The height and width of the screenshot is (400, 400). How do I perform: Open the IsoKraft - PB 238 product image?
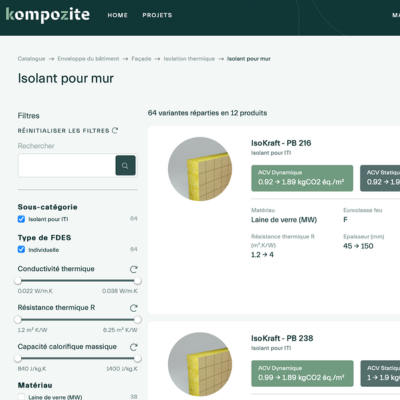click(200, 364)
